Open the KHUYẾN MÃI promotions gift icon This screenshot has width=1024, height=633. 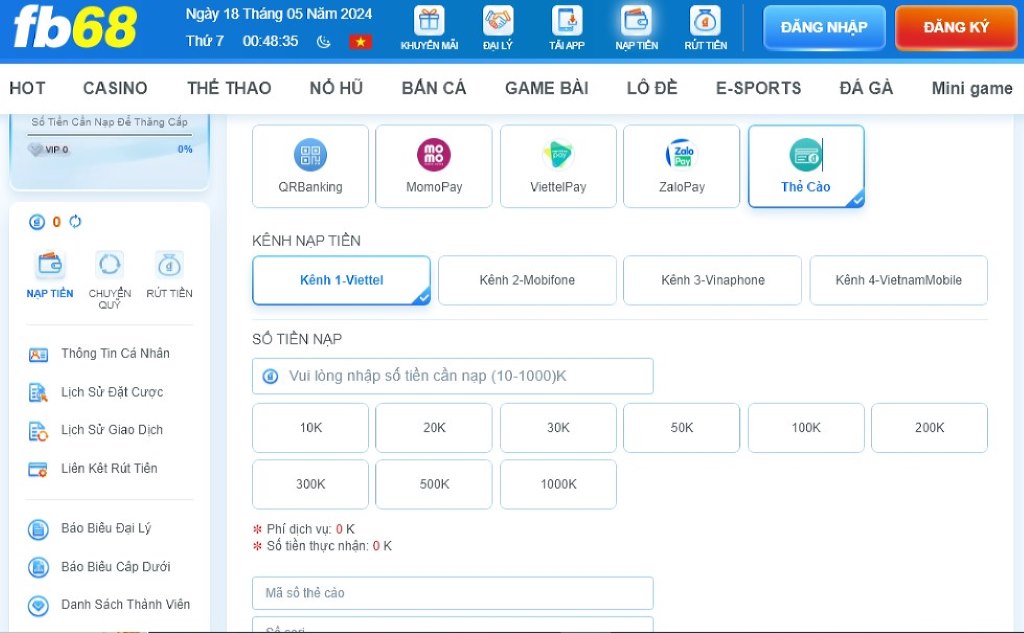coord(428,19)
